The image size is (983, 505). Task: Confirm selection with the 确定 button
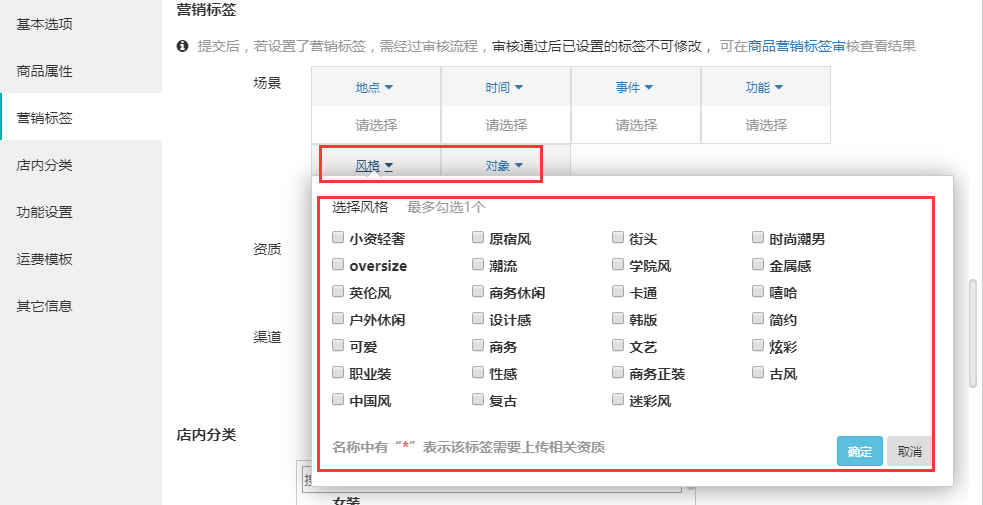point(859,451)
